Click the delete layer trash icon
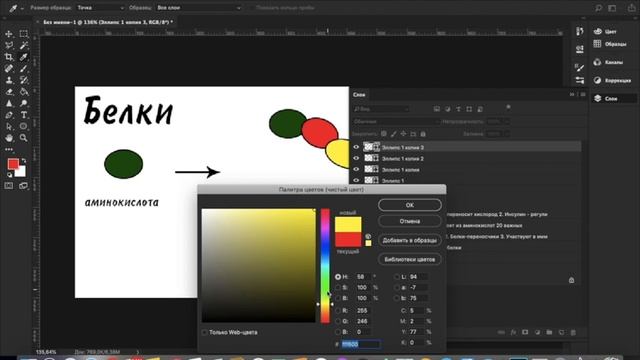The height and width of the screenshot is (360, 640). [573, 333]
